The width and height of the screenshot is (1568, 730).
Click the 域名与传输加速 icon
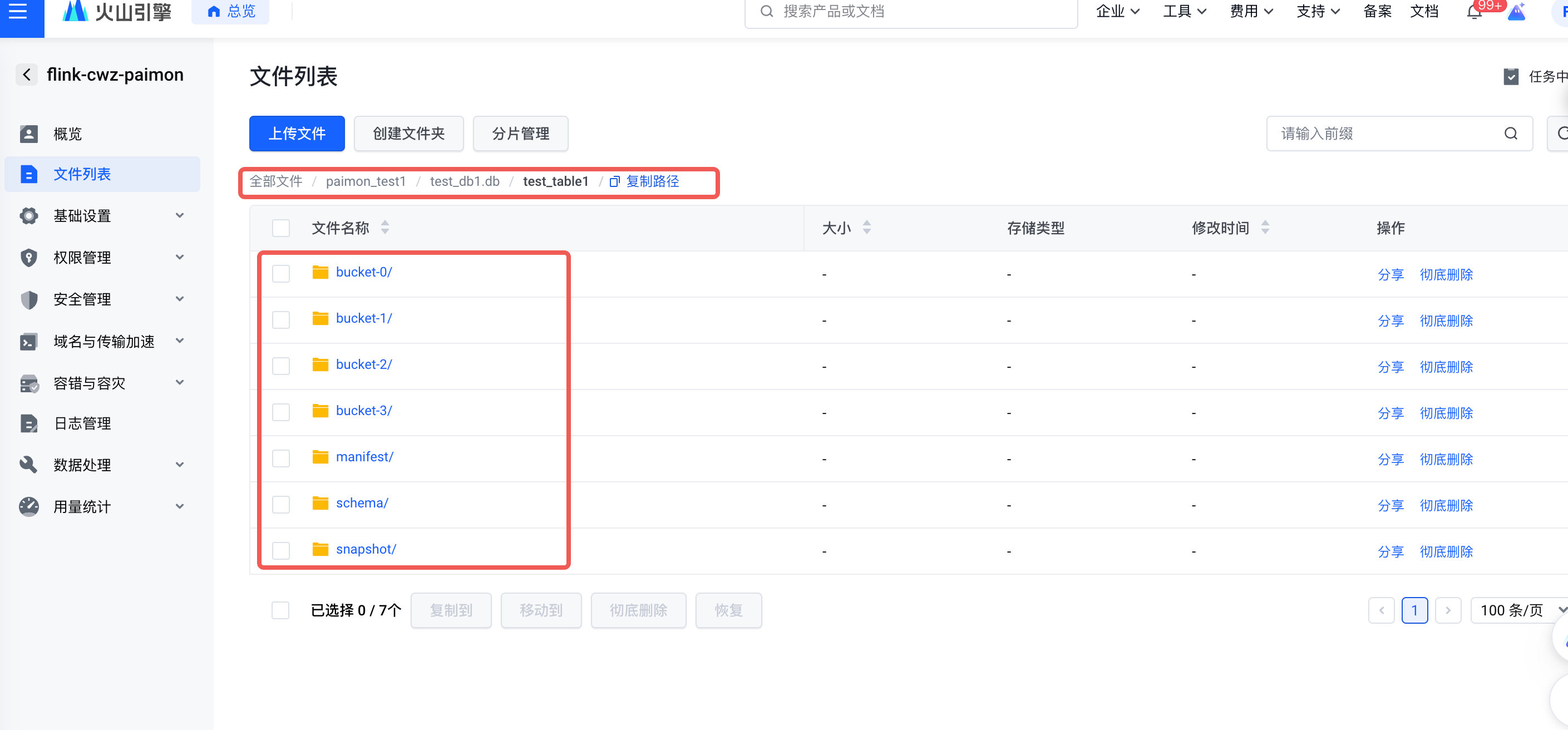click(x=28, y=342)
